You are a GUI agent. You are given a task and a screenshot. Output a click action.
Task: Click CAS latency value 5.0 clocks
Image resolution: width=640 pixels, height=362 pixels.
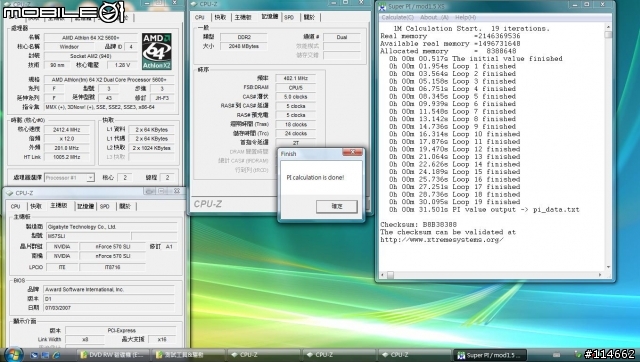point(296,97)
